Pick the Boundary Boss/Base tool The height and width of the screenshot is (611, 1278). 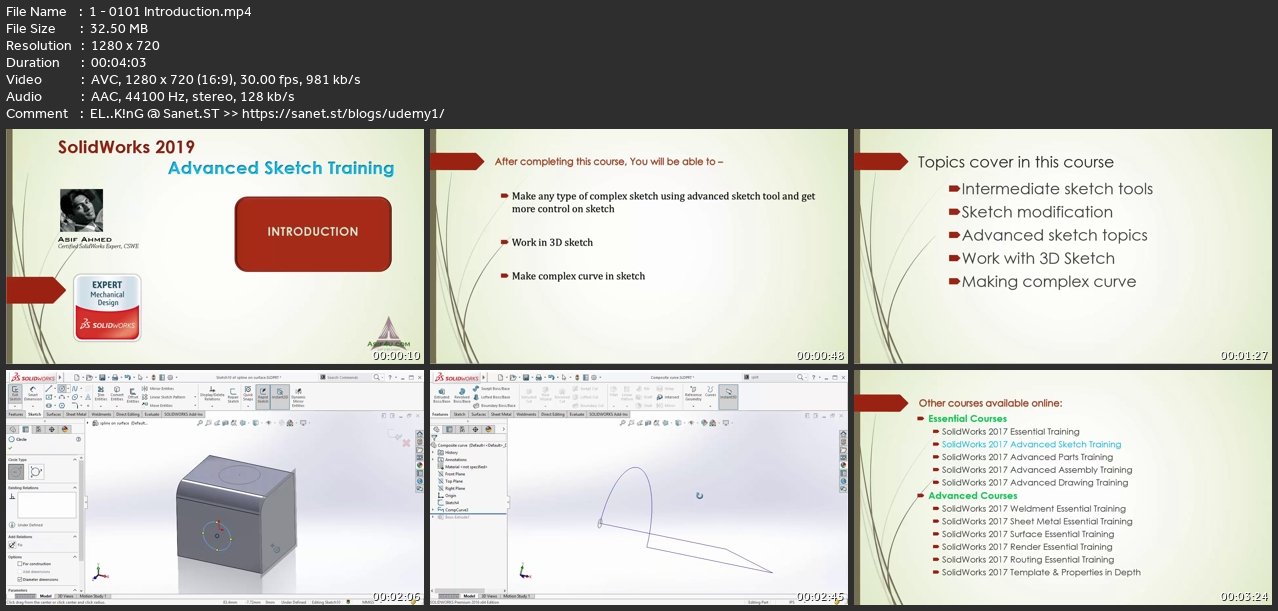click(x=495, y=405)
